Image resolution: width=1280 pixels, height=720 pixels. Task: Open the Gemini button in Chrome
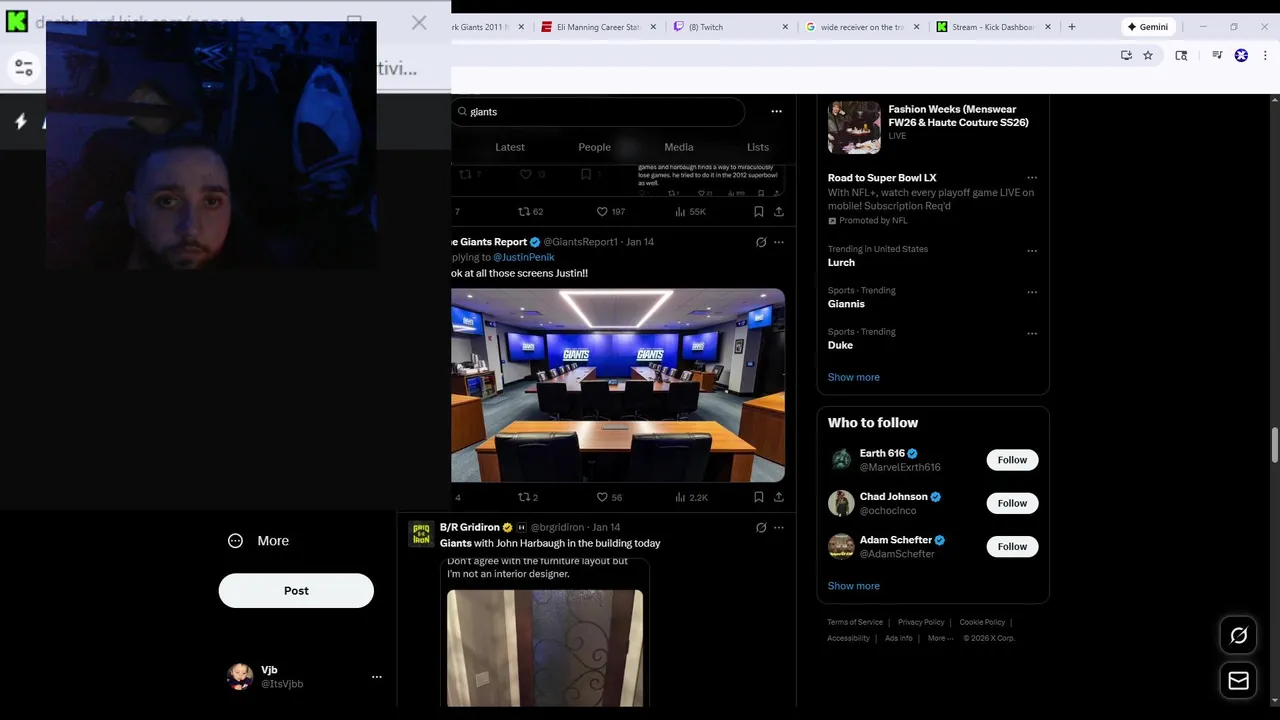(x=1147, y=27)
